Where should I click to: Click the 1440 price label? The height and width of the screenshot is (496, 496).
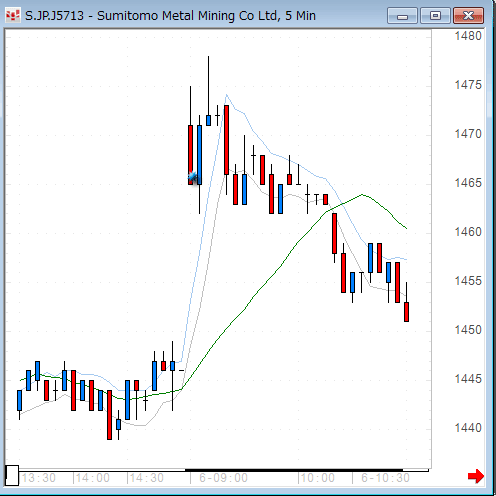[468, 428]
